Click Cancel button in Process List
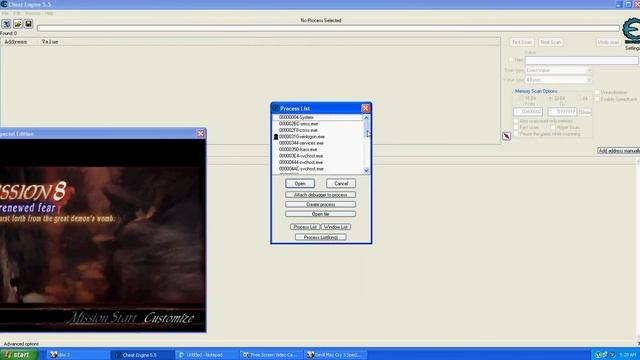 click(341, 184)
